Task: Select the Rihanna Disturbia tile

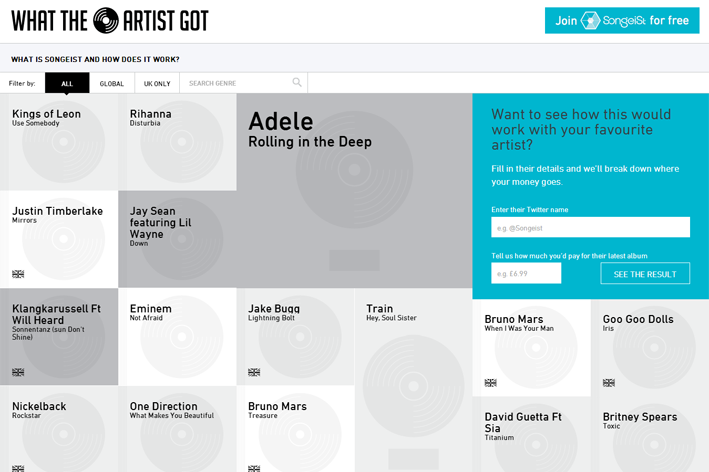Action: [x=177, y=142]
